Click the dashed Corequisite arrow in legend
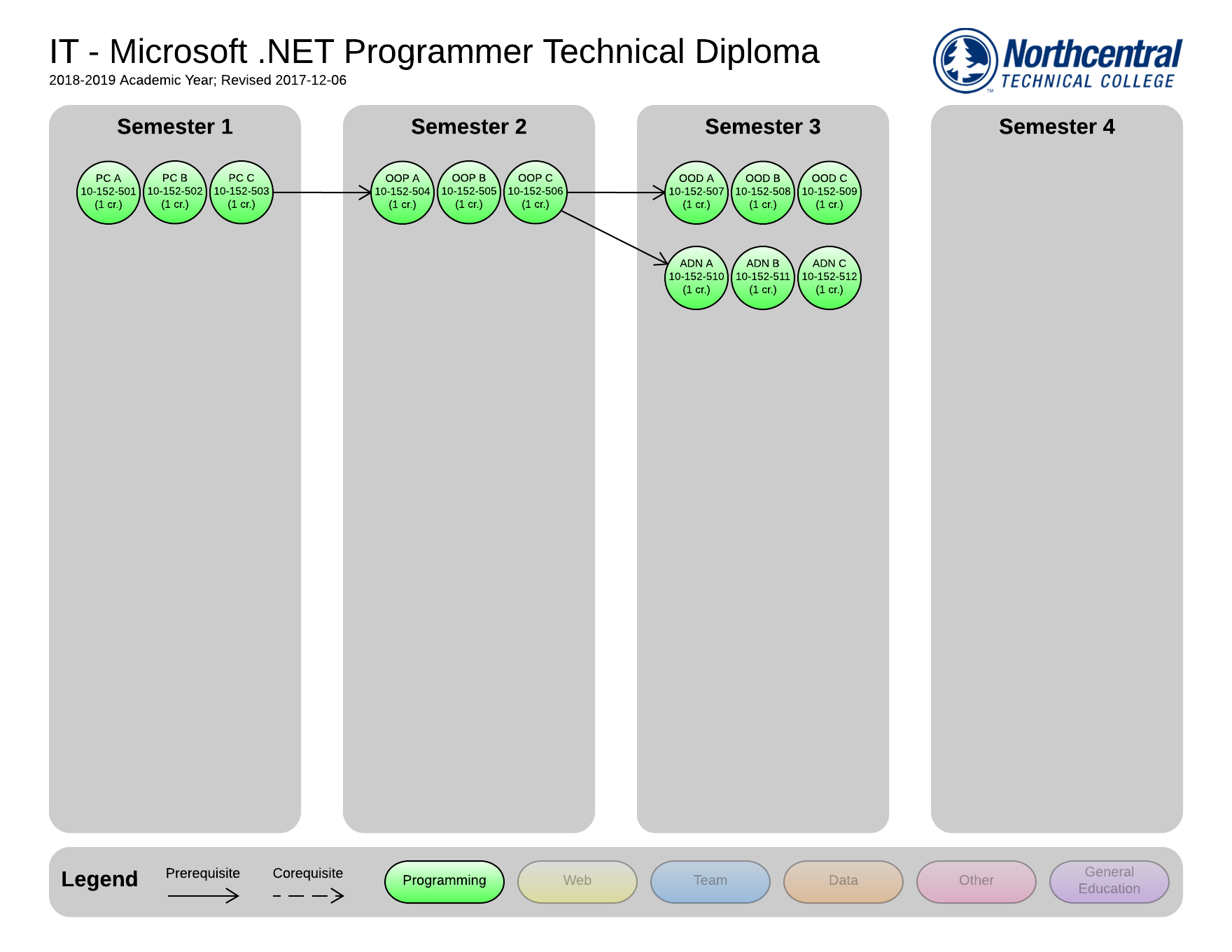 pyautogui.click(x=308, y=895)
